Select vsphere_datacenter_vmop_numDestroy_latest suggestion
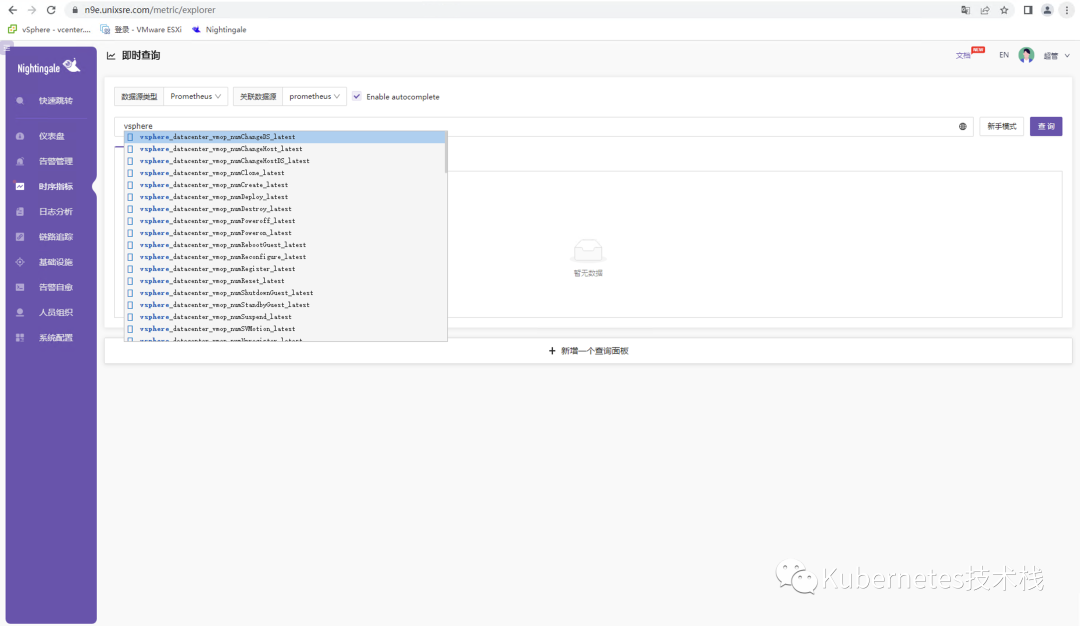This screenshot has width=1080, height=626. (x=284, y=209)
